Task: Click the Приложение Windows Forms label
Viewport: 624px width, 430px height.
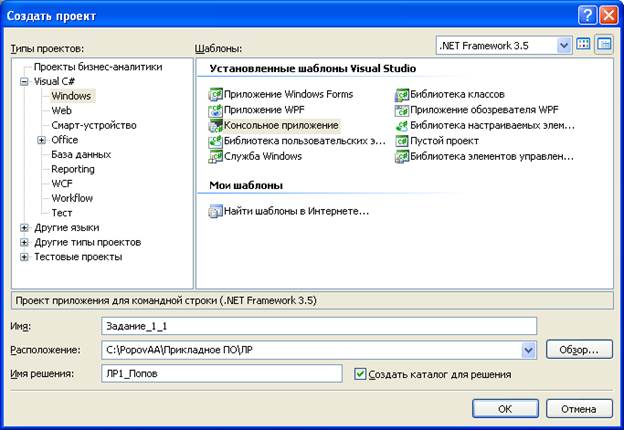Action: click(289, 94)
